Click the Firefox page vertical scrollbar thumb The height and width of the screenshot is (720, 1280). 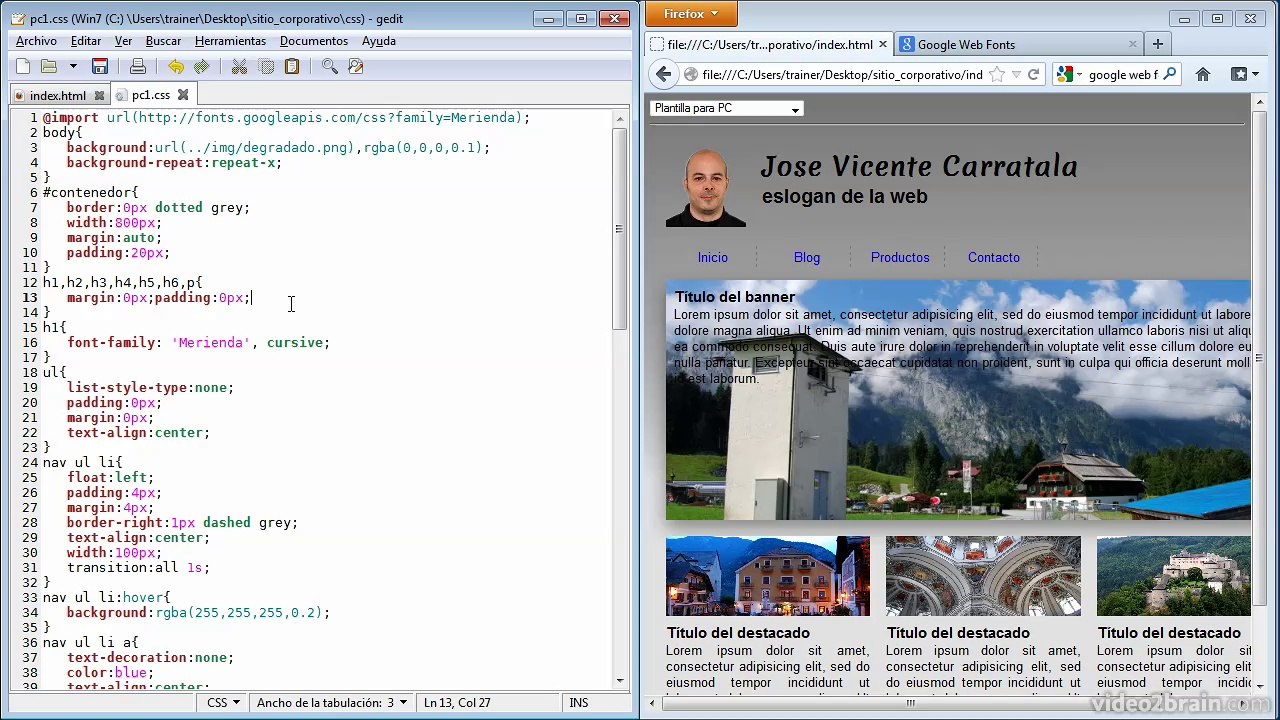1259,359
